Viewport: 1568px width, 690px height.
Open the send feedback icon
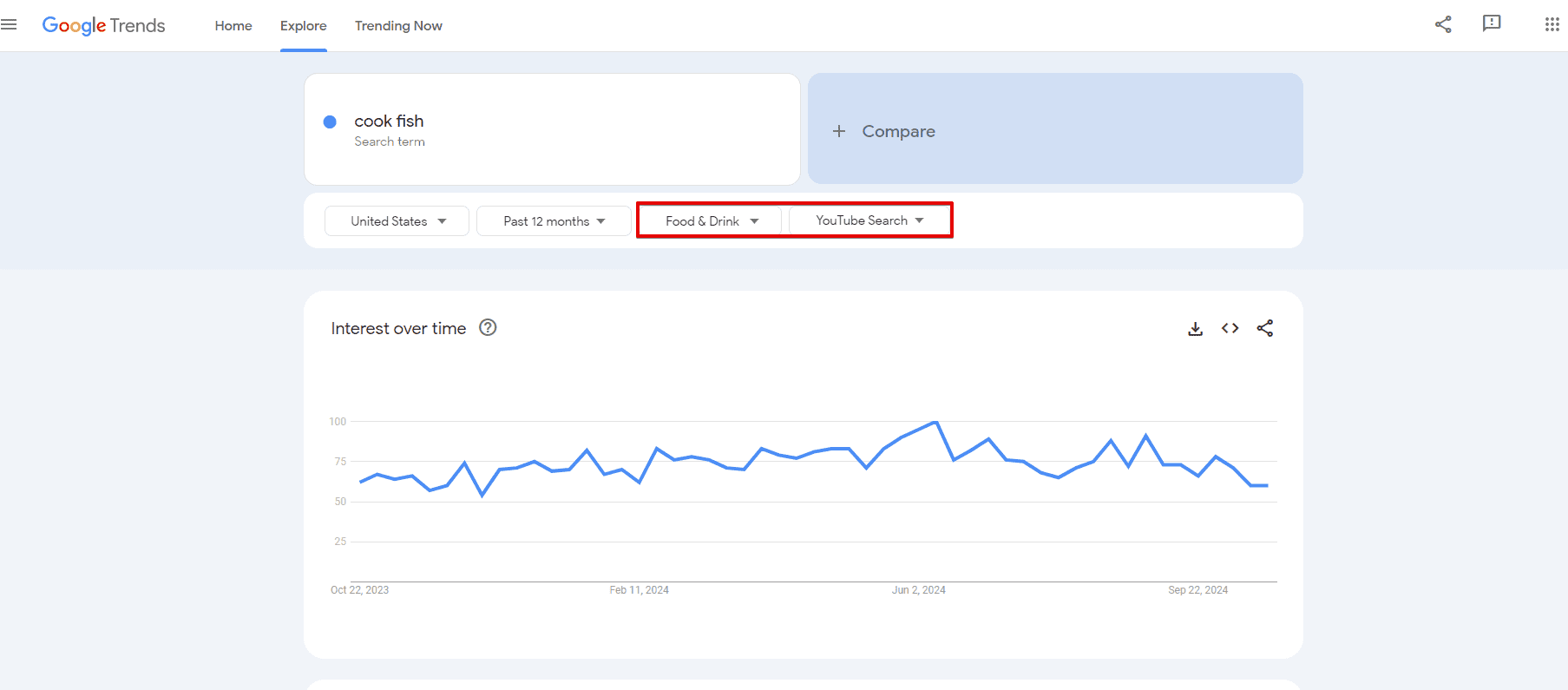click(1492, 23)
